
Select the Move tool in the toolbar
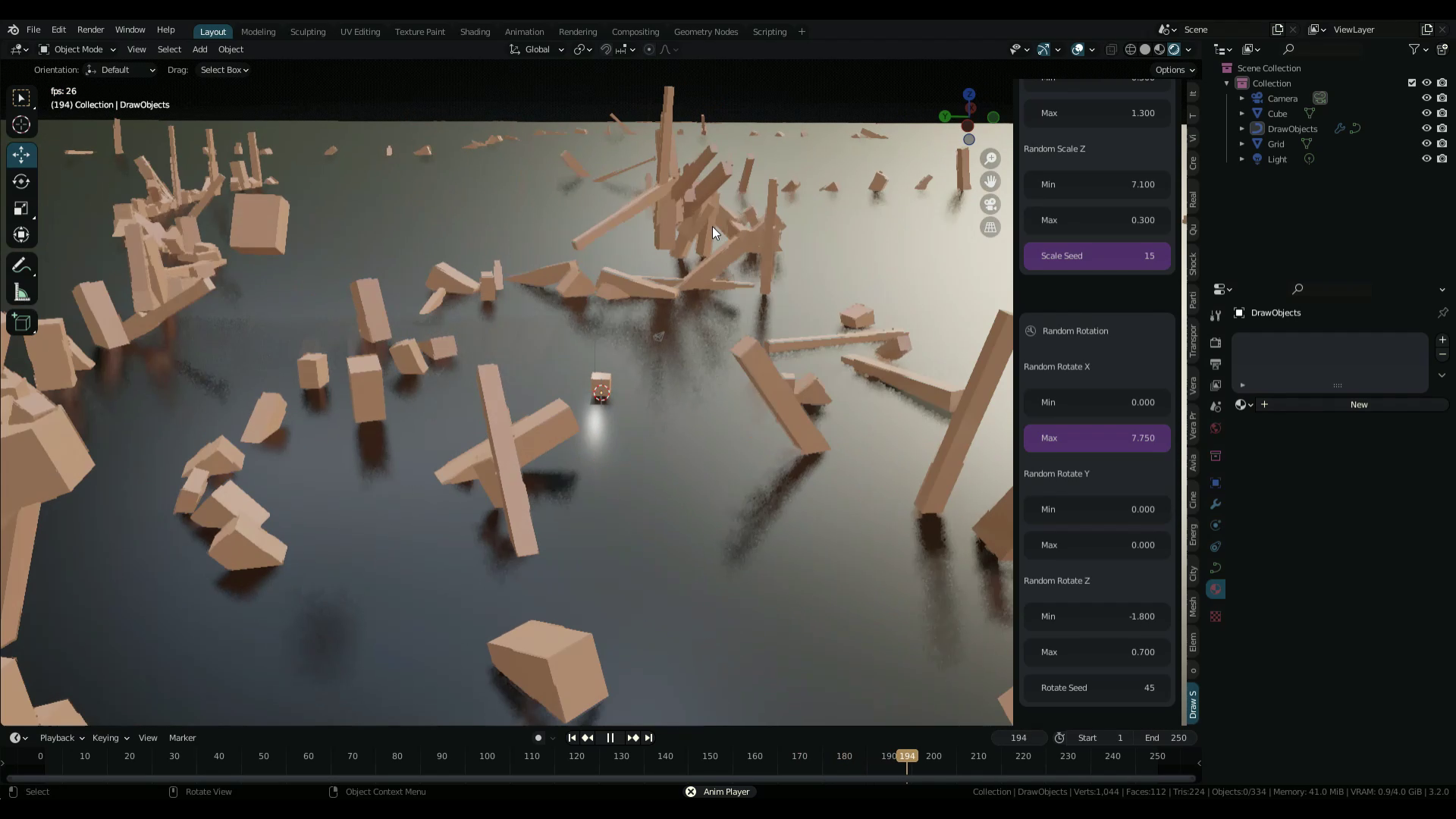point(21,155)
